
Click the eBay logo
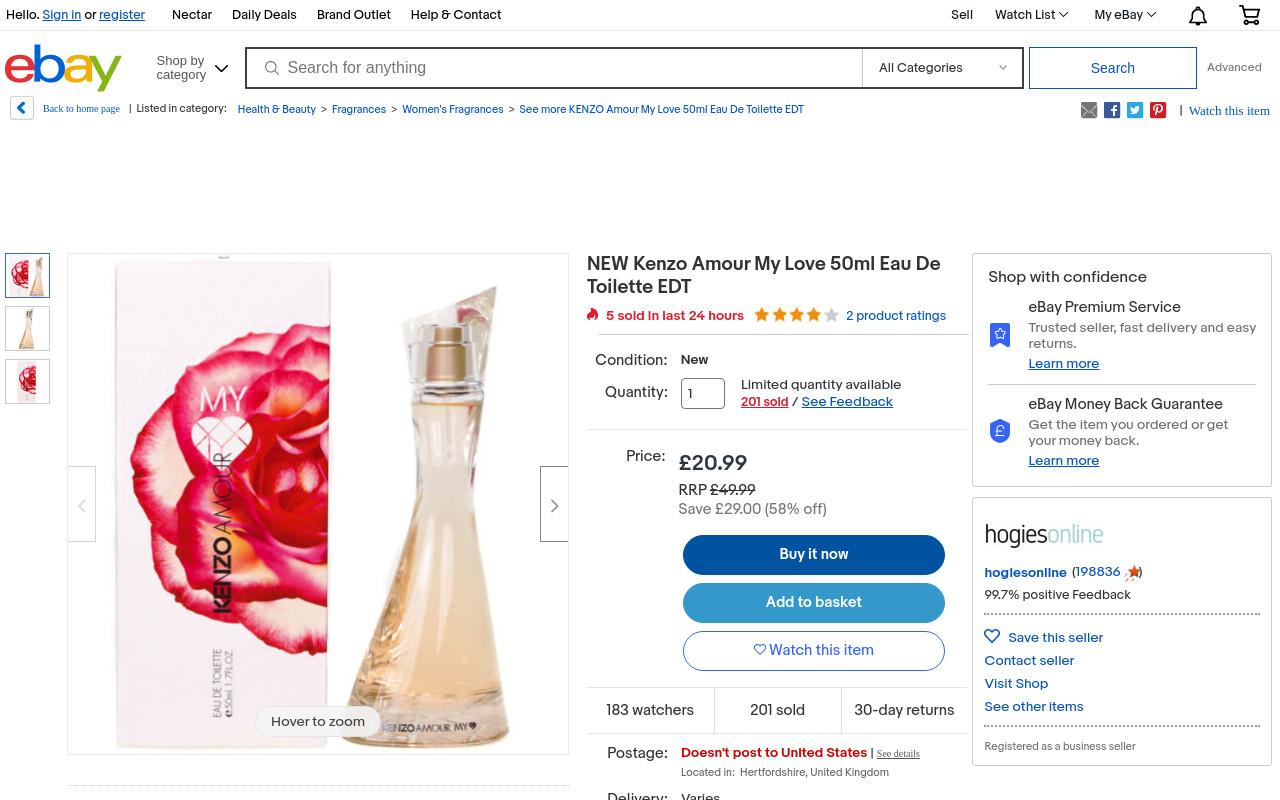(63, 68)
